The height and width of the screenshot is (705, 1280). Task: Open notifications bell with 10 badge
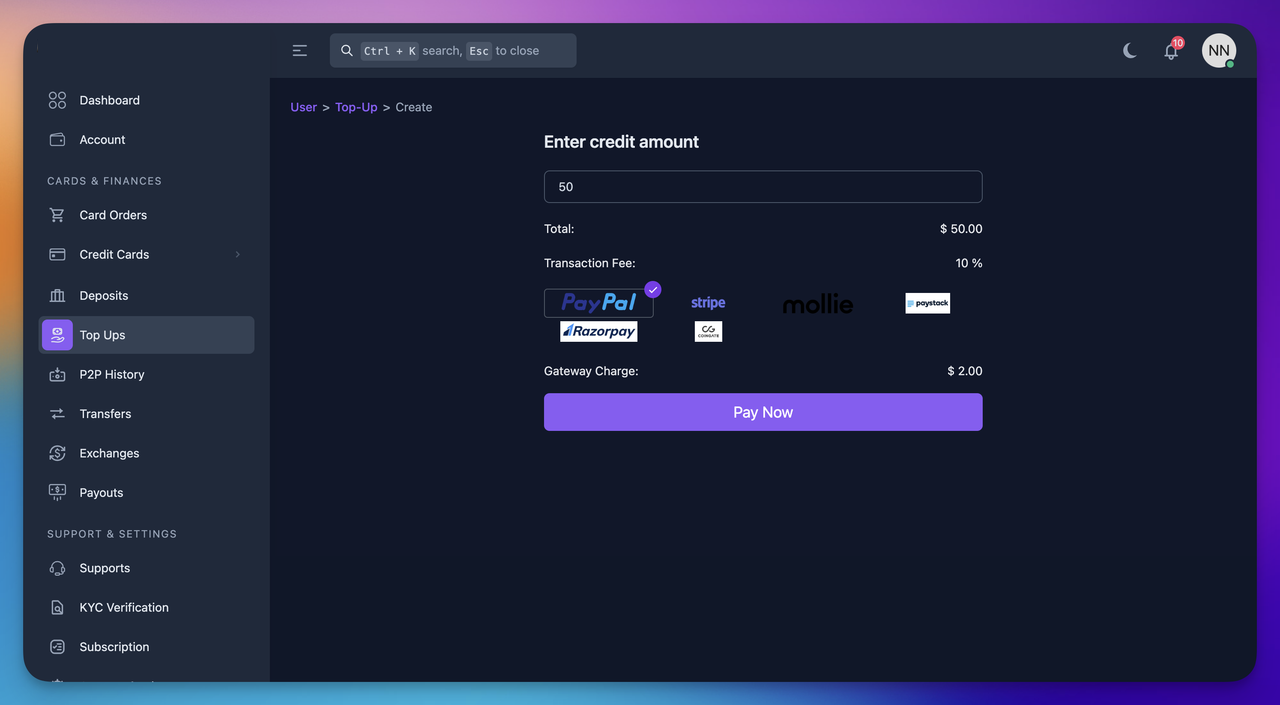click(x=1172, y=50)
